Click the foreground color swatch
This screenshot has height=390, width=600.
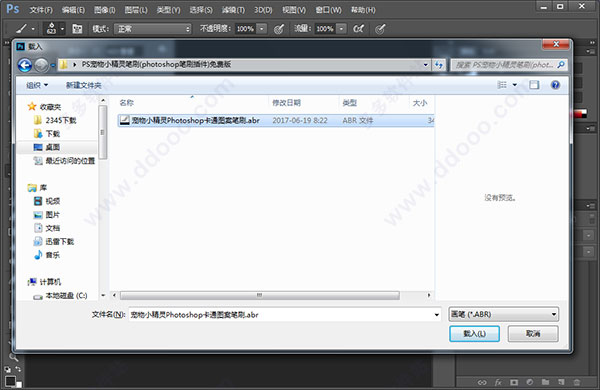pos(10,380)
